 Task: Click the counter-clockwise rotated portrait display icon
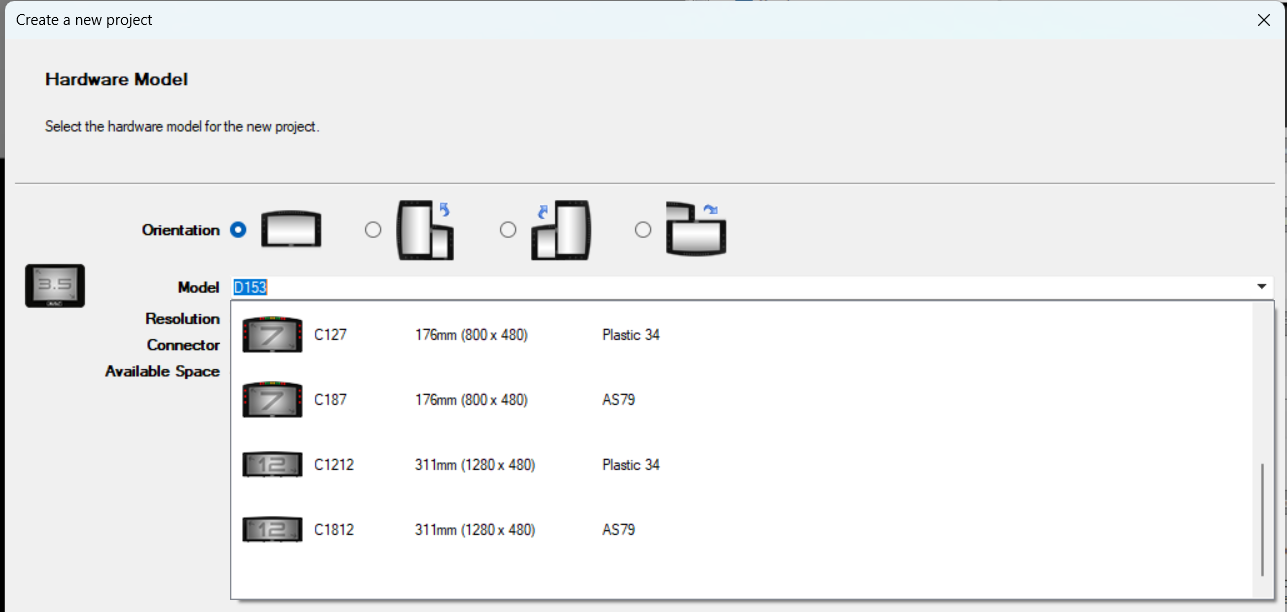click(561, 229)
